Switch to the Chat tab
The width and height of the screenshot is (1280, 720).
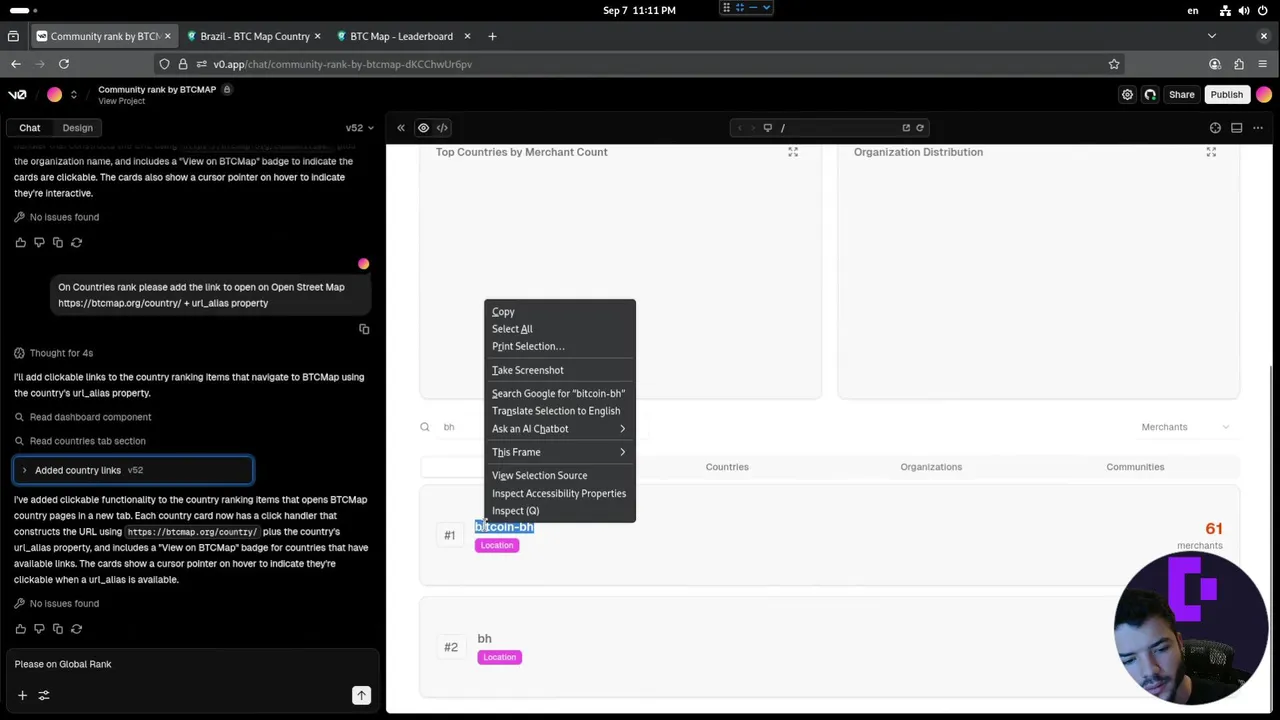[29, 128]
